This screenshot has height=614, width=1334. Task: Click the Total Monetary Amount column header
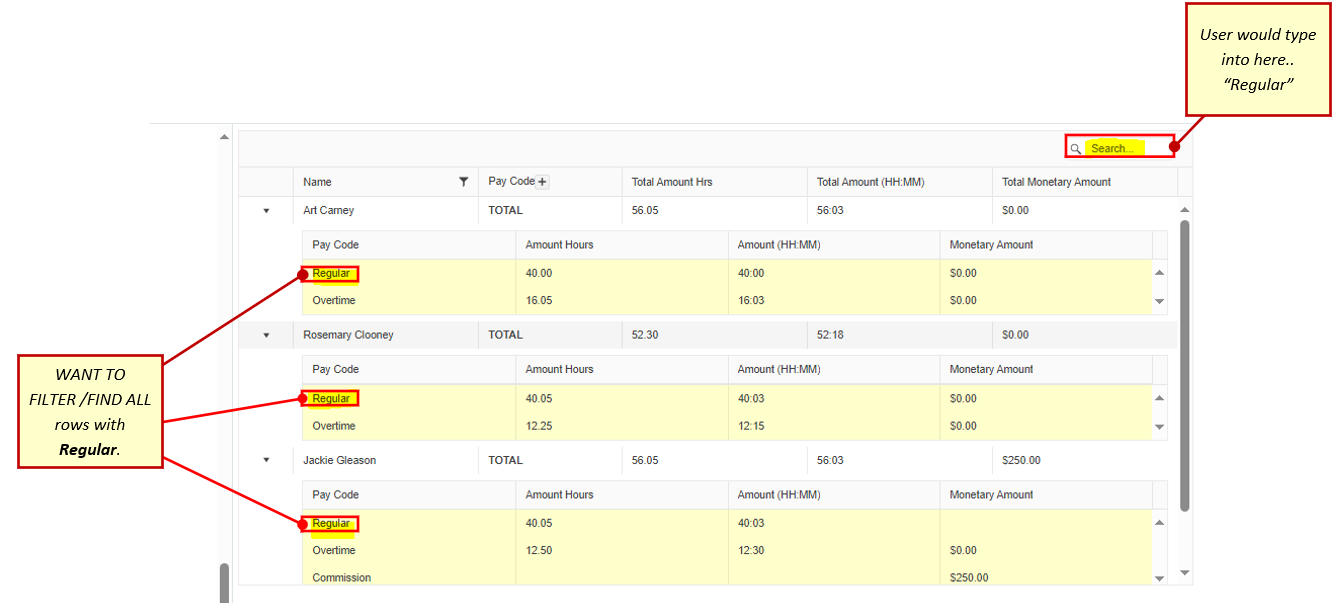pos(1056,181)
